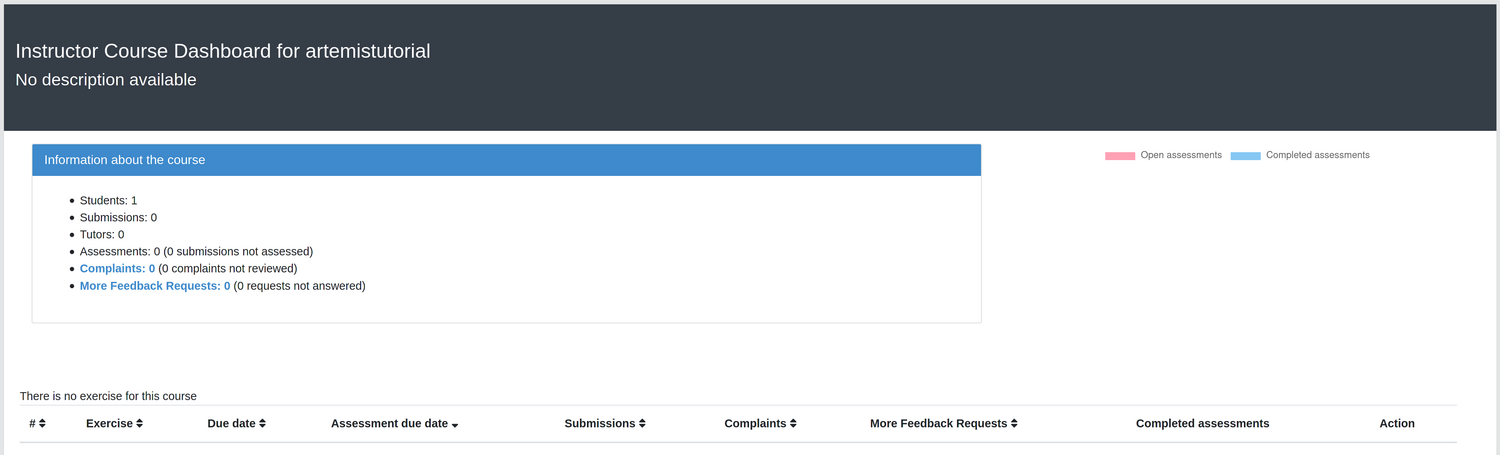Toggle Assessment due date sort arrow
This screenshot has height=455, width=1500.
tap(455, 425)
